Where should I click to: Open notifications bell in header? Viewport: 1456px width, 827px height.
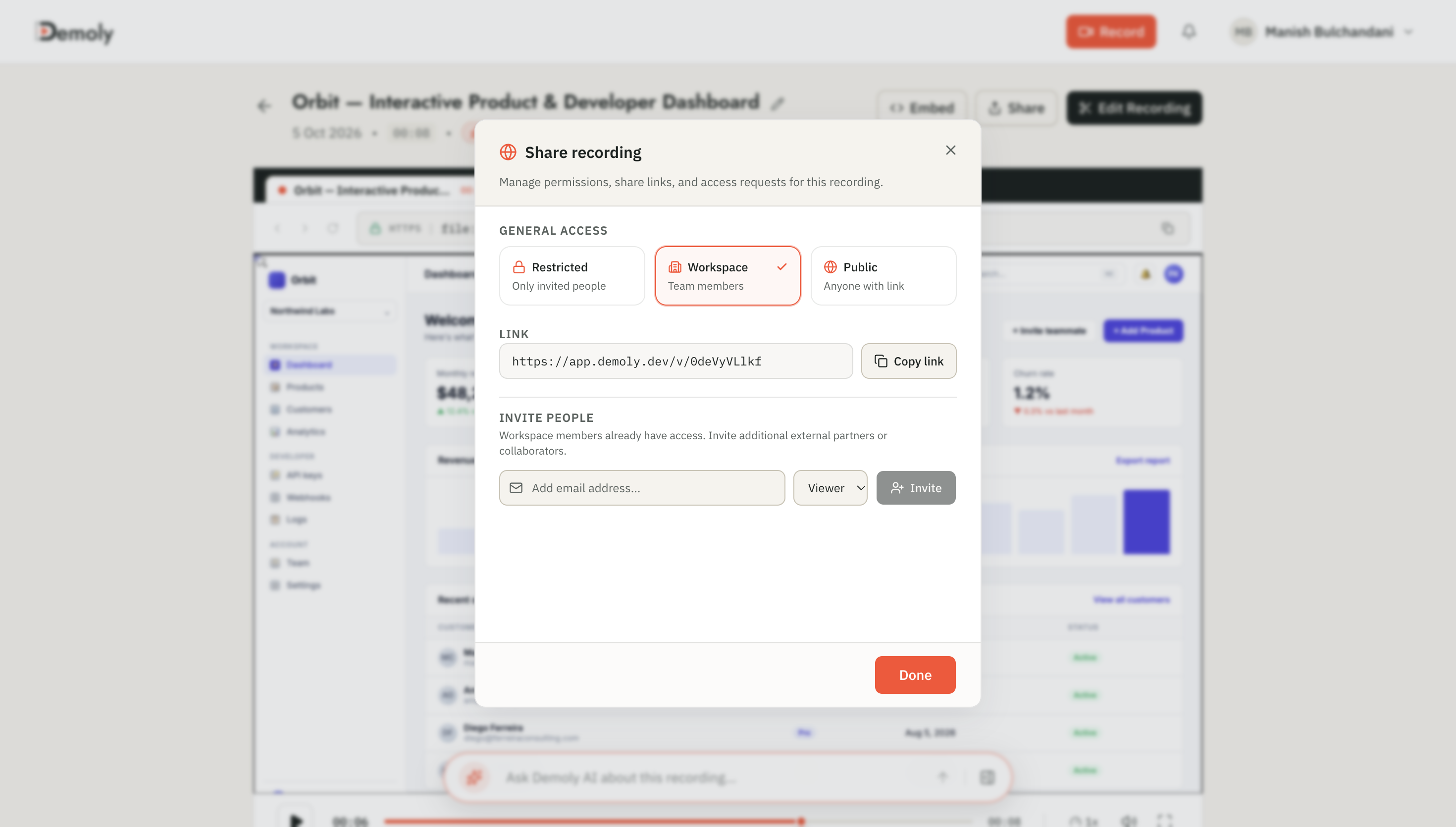(1189, 32)
